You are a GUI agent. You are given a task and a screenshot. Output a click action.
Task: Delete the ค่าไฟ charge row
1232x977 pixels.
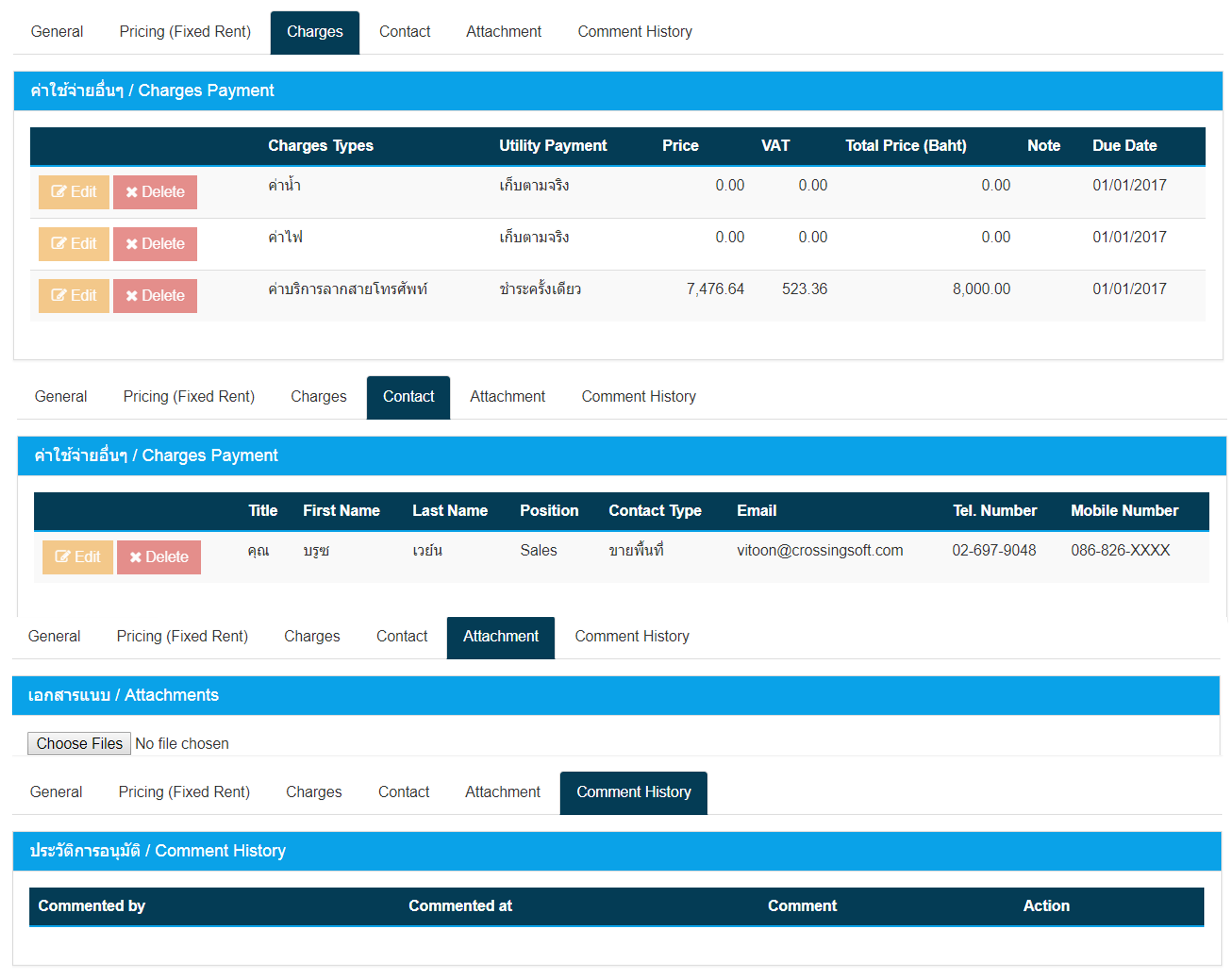click(155, 244)
